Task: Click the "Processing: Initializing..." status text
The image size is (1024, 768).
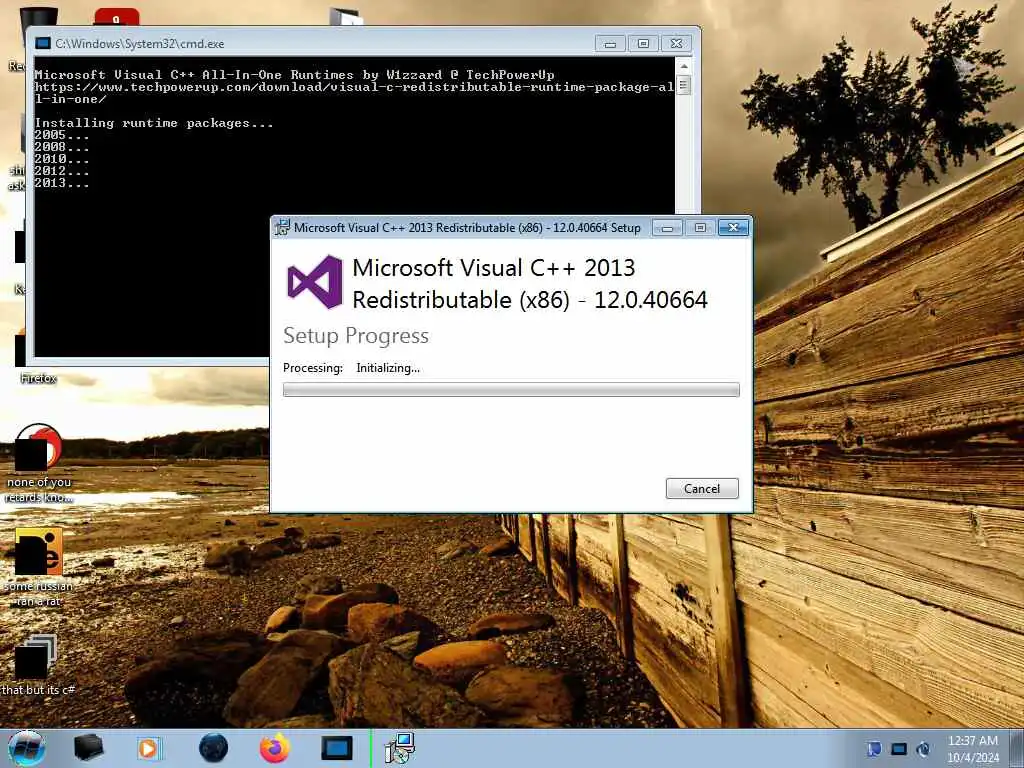Action: tap(351, 368)
